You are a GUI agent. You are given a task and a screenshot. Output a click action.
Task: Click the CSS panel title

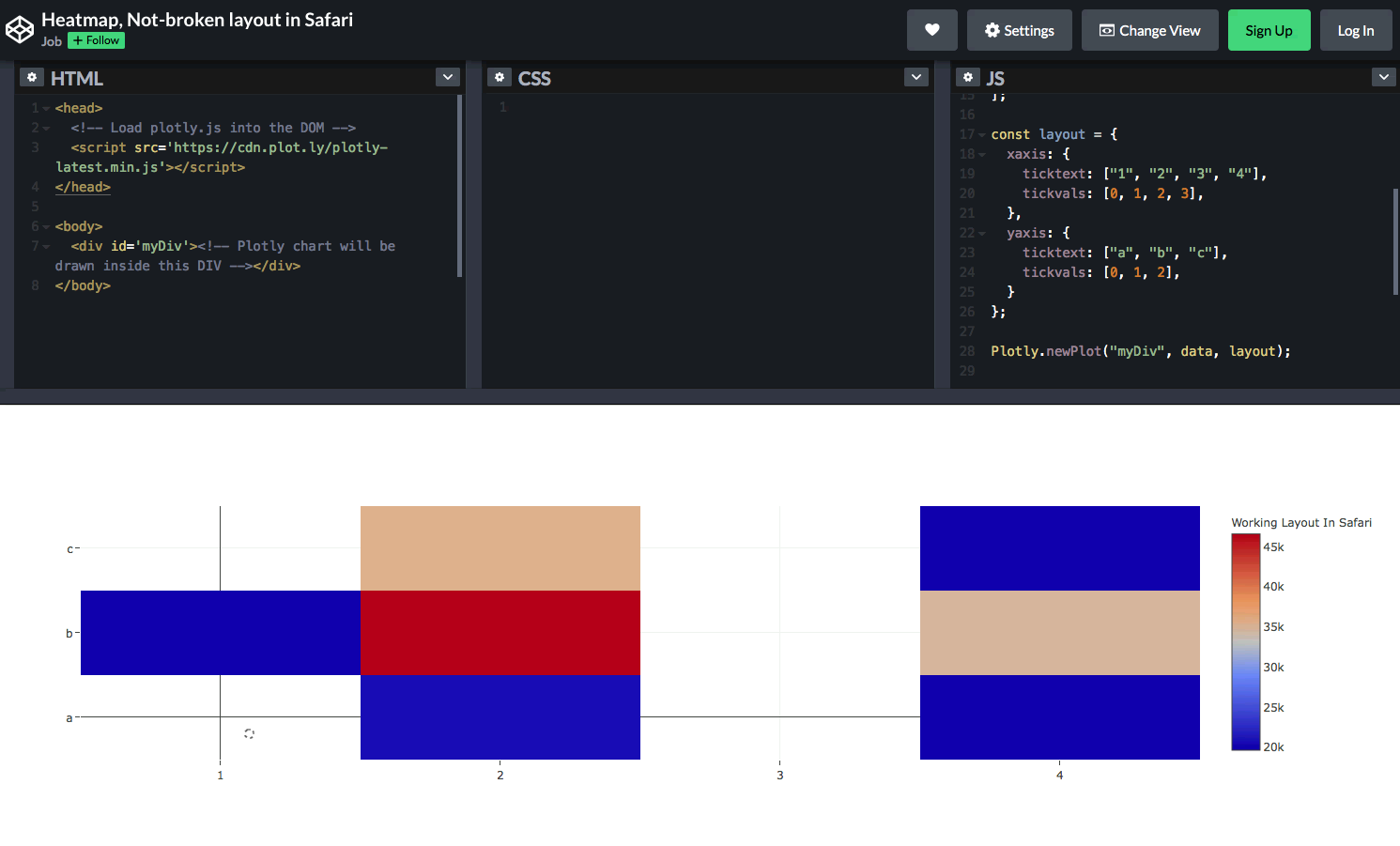click(534, 78)
